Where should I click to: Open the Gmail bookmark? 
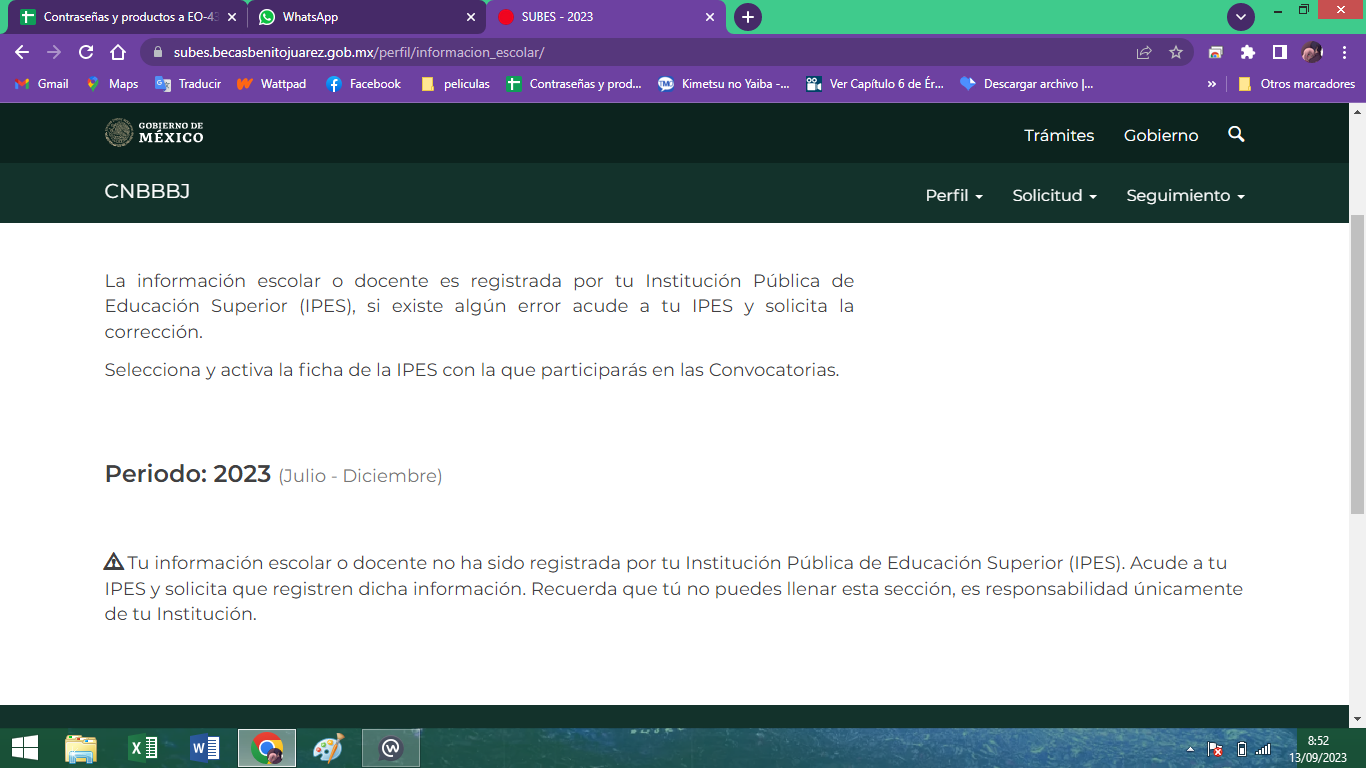42,84
